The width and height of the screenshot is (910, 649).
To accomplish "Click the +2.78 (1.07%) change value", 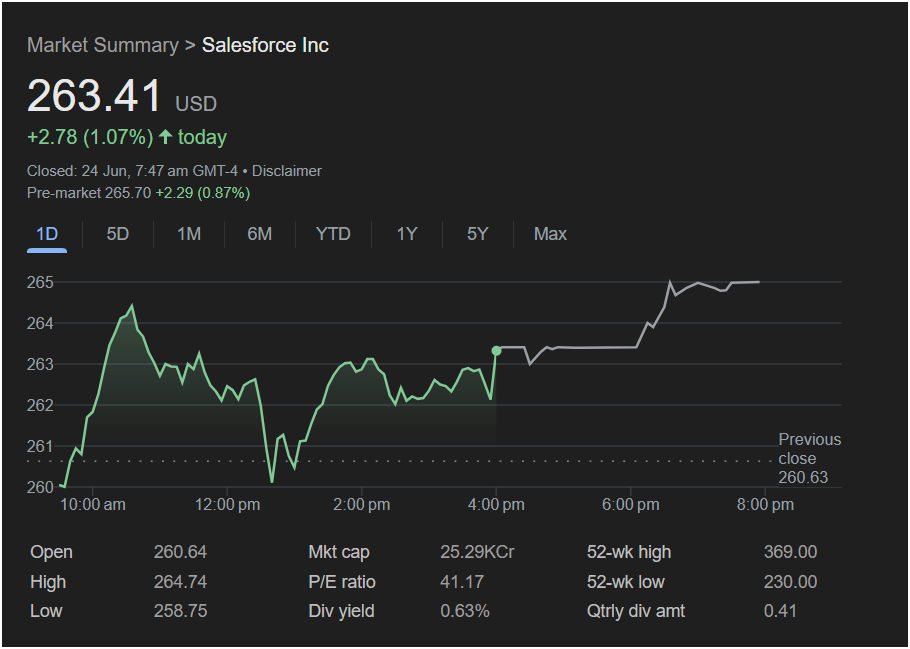I will click(90, 137).
